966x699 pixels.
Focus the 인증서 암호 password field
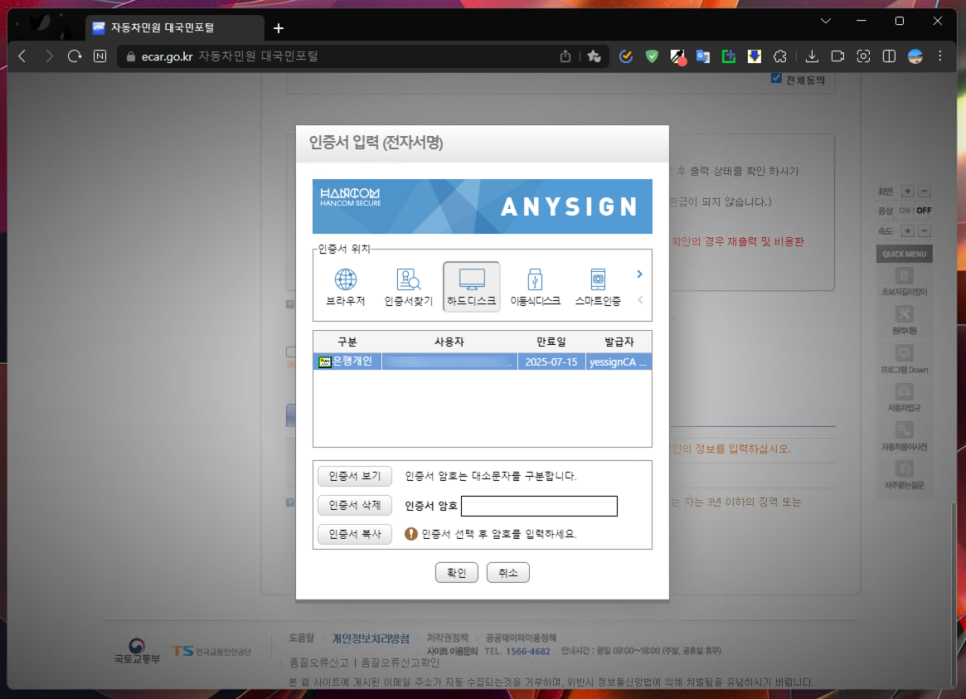[539, 506]
